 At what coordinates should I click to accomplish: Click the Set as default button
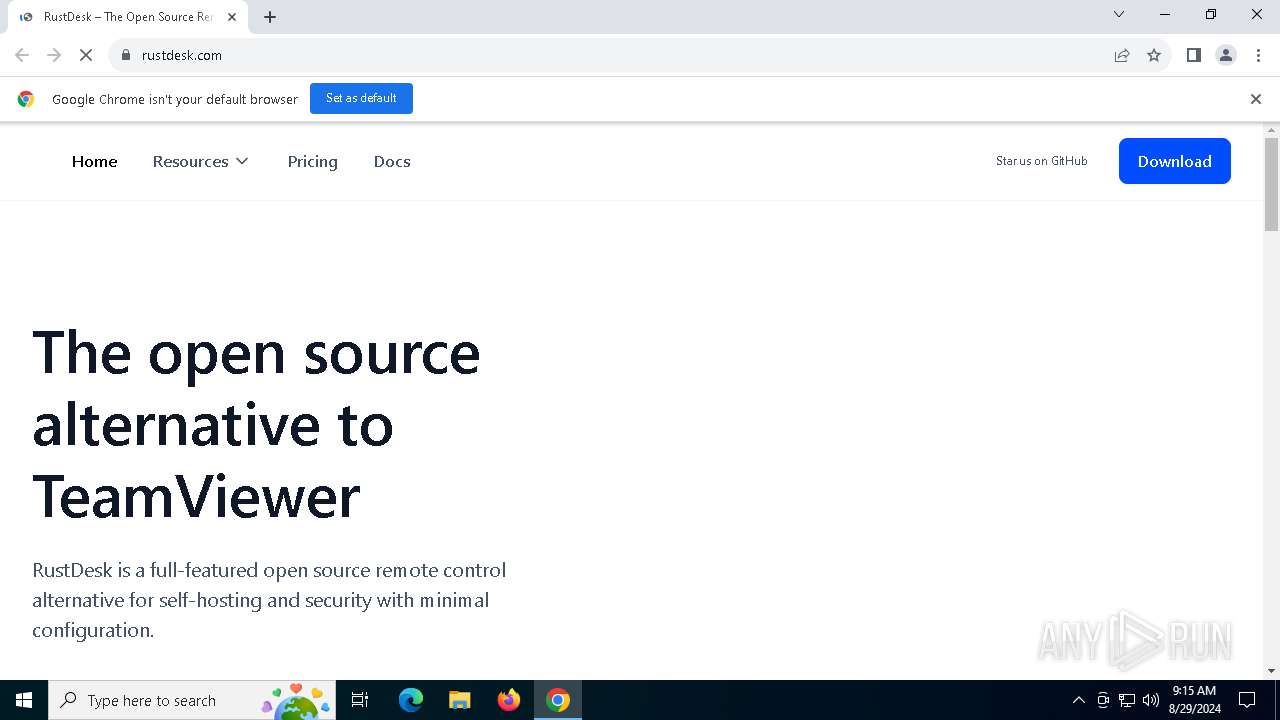(x=361, y=98)
